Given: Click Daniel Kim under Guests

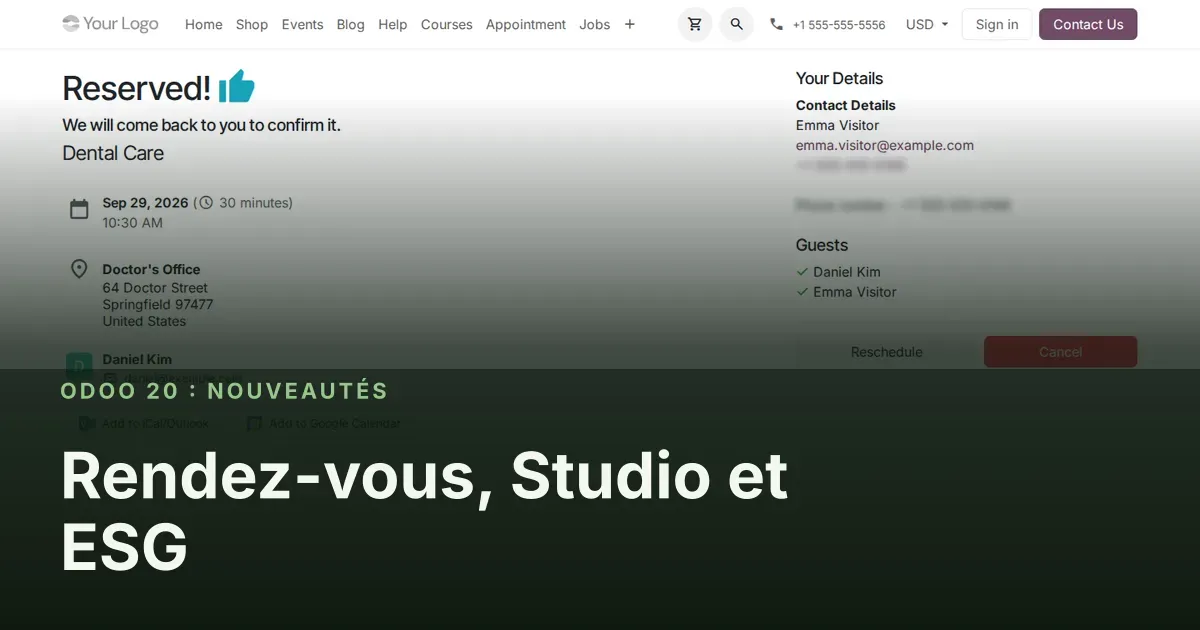Looking at the screenshot, I should [847, 272].
